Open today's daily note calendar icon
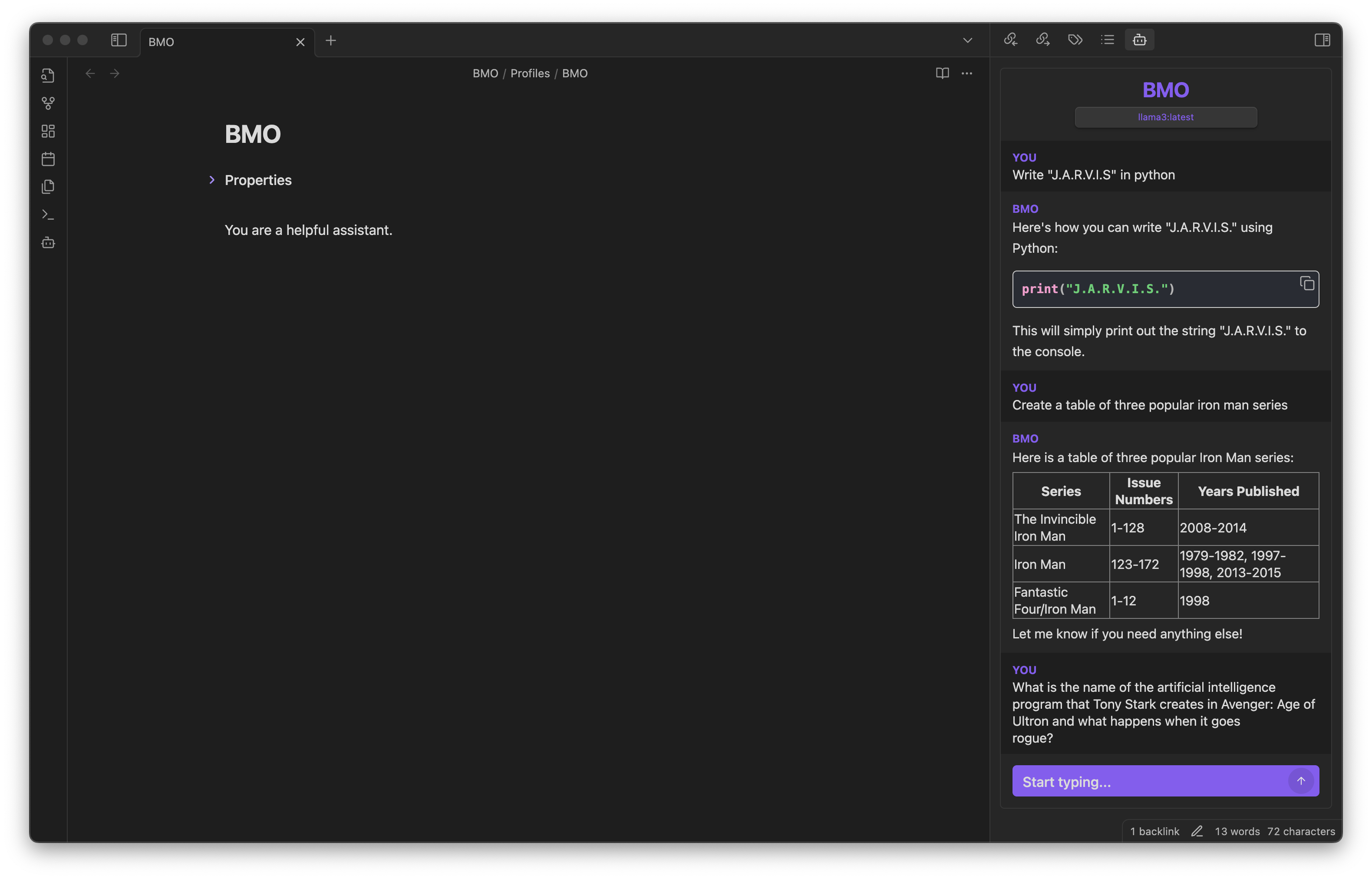Viewport: 1372px width, 879px height. click(48, 159)
